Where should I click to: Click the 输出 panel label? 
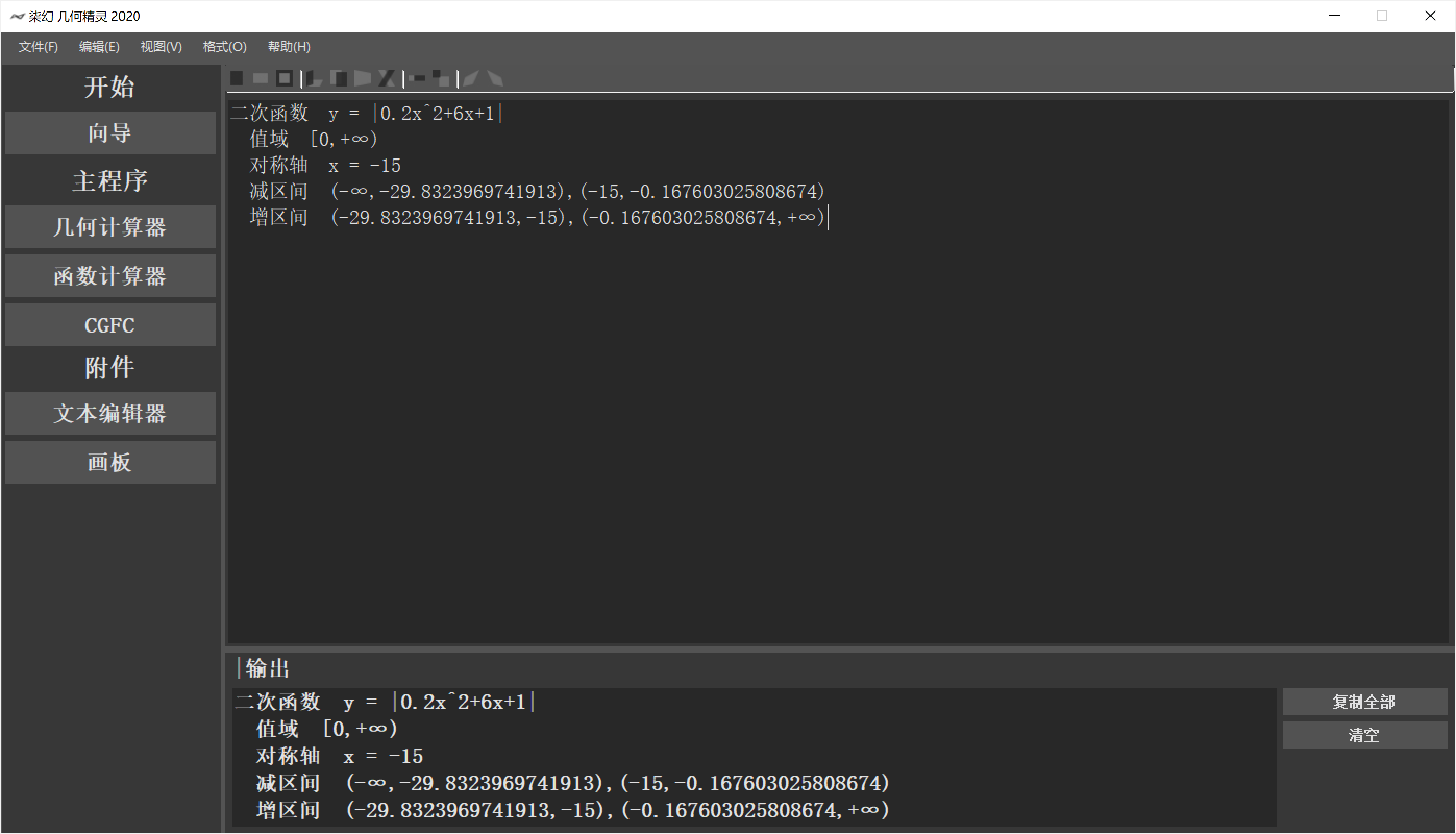(267, 668)
